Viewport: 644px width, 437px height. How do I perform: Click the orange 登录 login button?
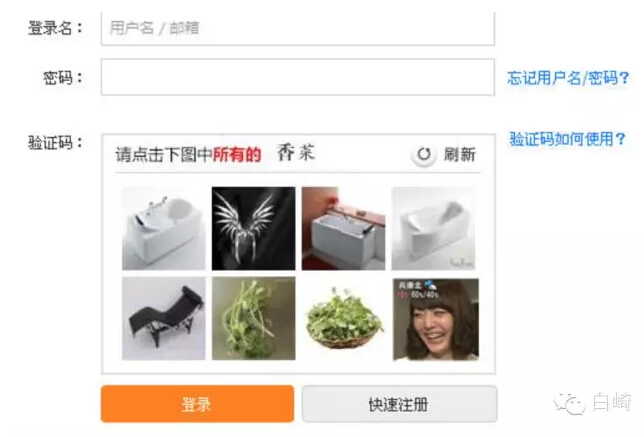click(198, 404)
